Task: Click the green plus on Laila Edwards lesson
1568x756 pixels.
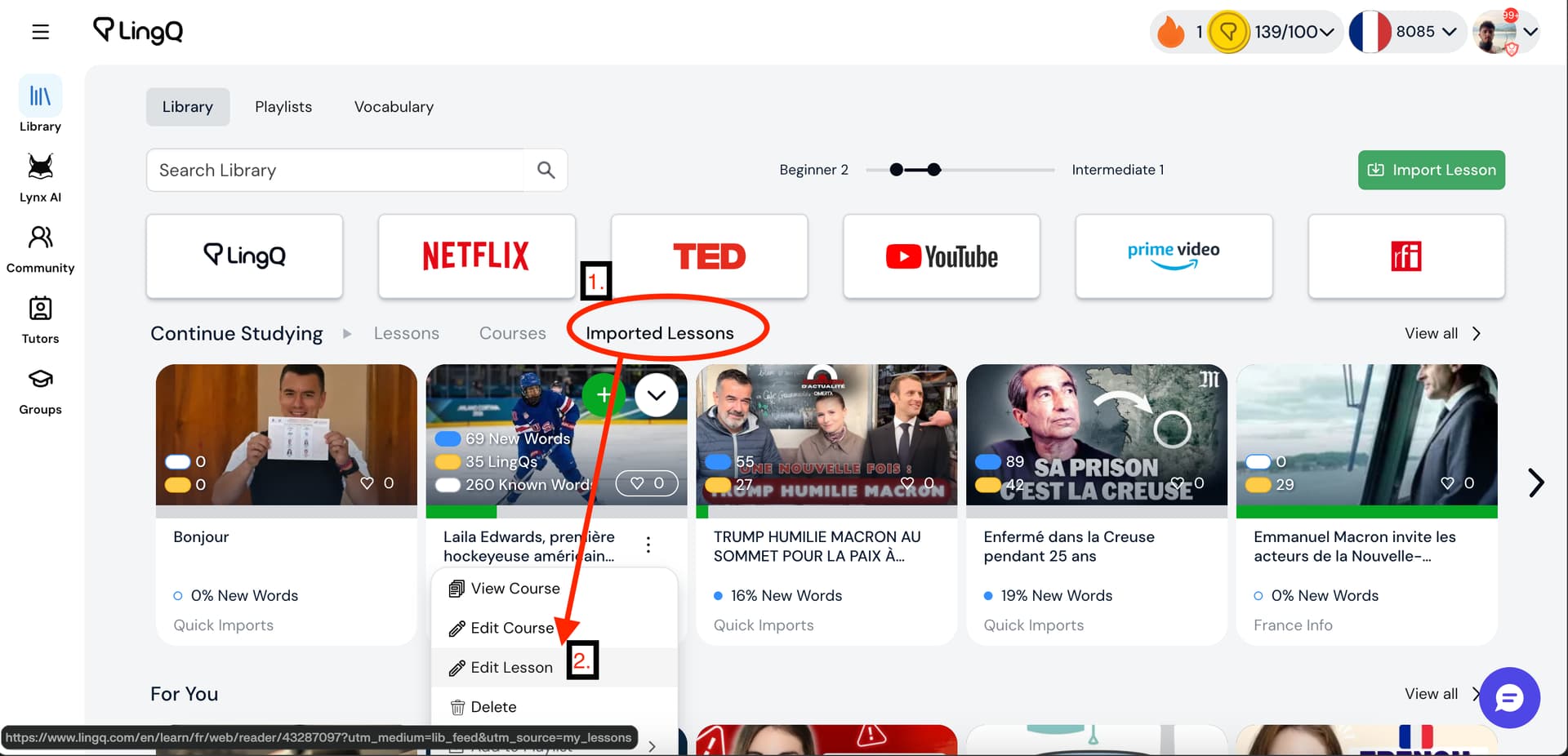Action: 603,395
